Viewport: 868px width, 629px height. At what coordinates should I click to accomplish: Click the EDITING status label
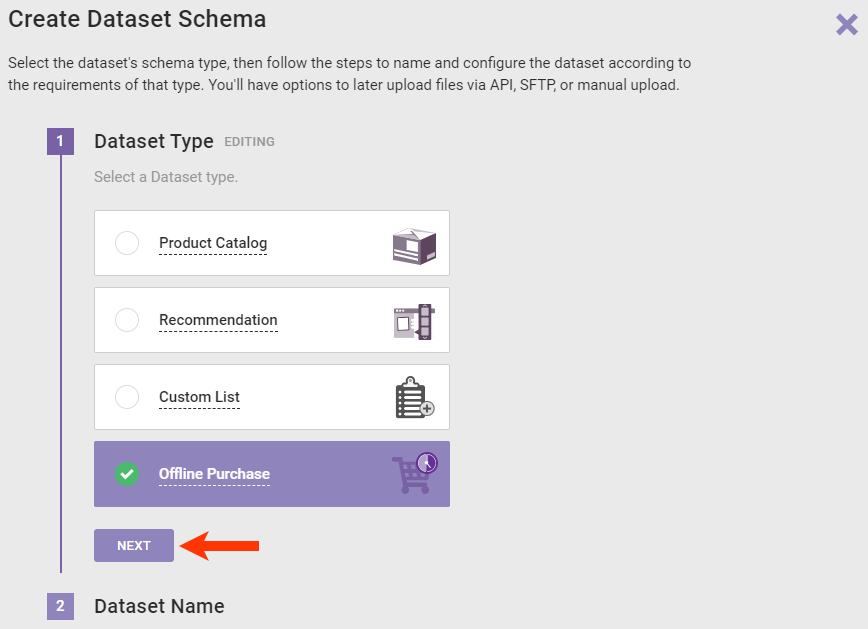point(249,142)
